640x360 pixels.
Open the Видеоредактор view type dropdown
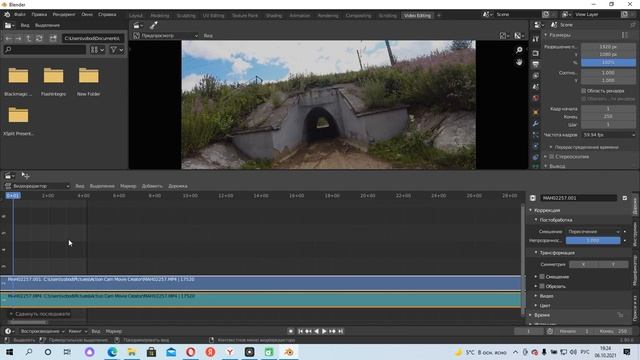[x=37, y=186]
